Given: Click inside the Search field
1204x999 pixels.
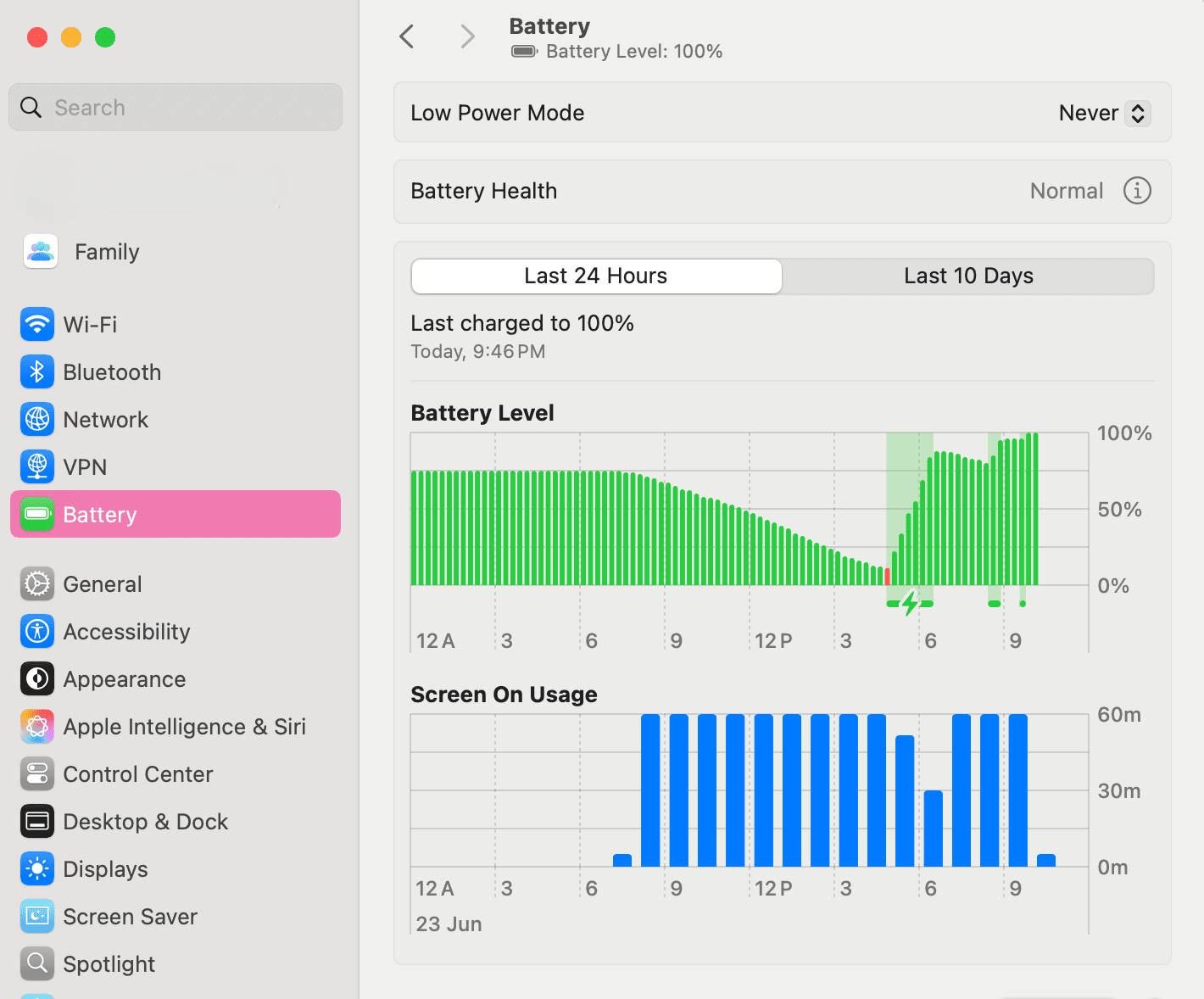Looking at the screenshot, I should [175, 107].
